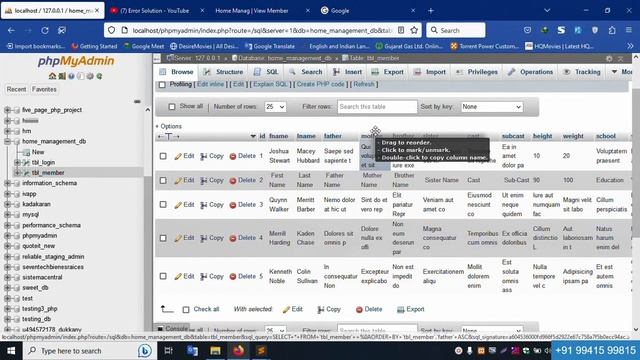
Task: Click the Filter rows search field
Action: 378,107
